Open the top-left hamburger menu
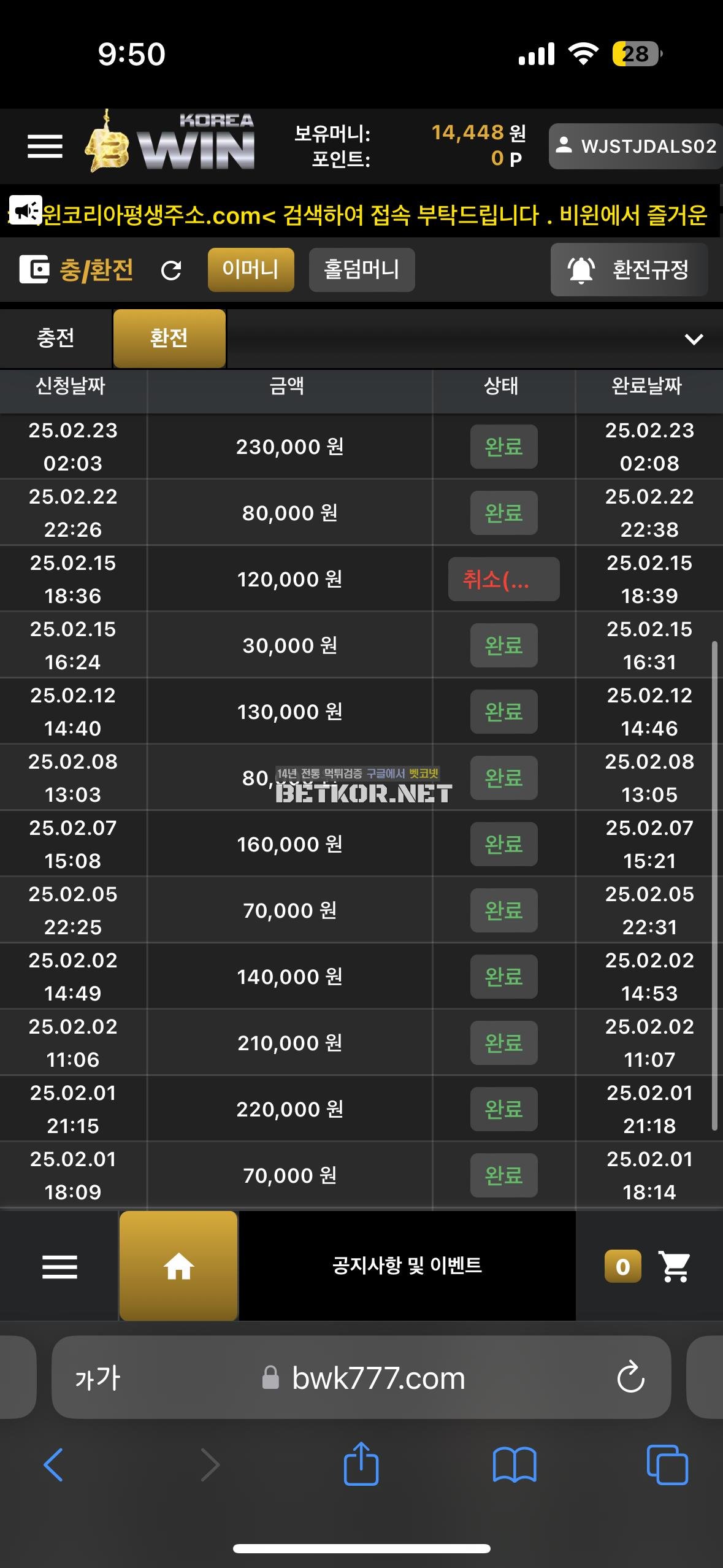Screen dimensions: 723x1568 point(45,146)
